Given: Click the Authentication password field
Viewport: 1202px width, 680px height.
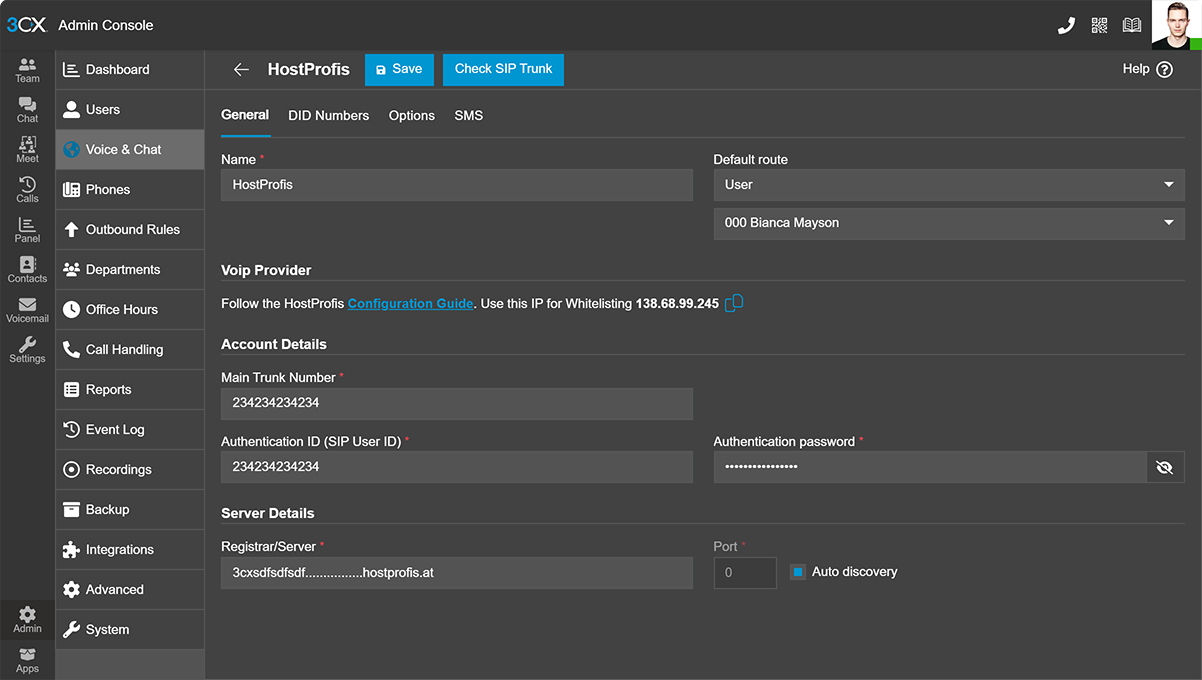Looking at the screenshot, I should 930,467.
